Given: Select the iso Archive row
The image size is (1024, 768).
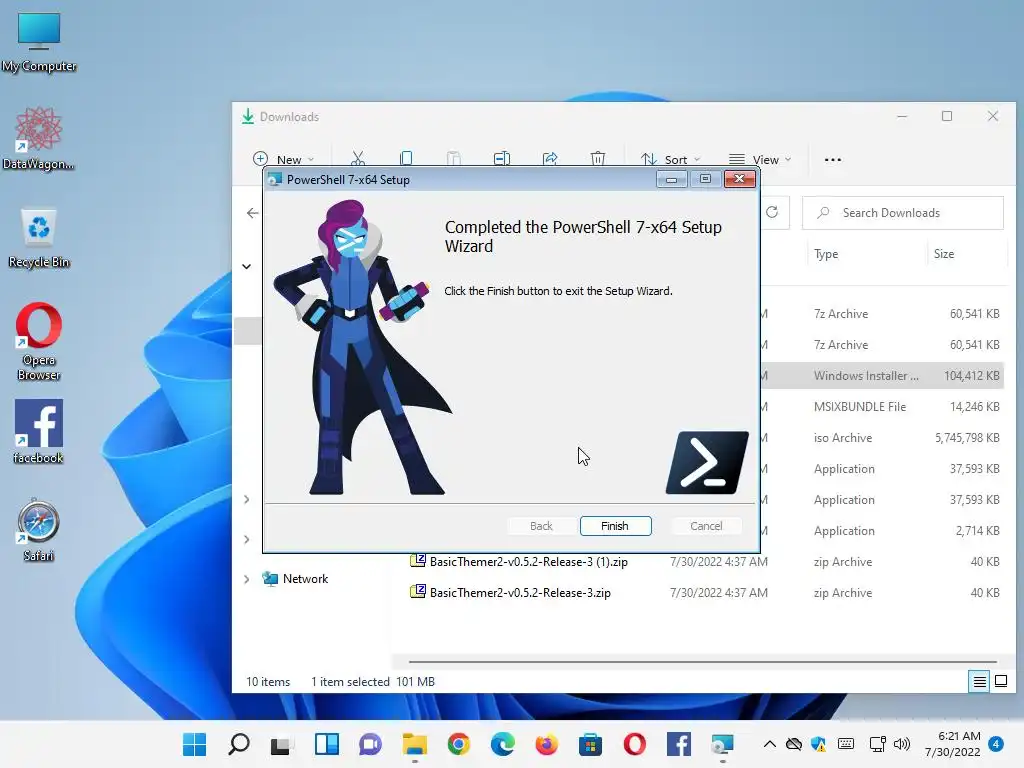Looking at the screenshot, I should [882, 438].
